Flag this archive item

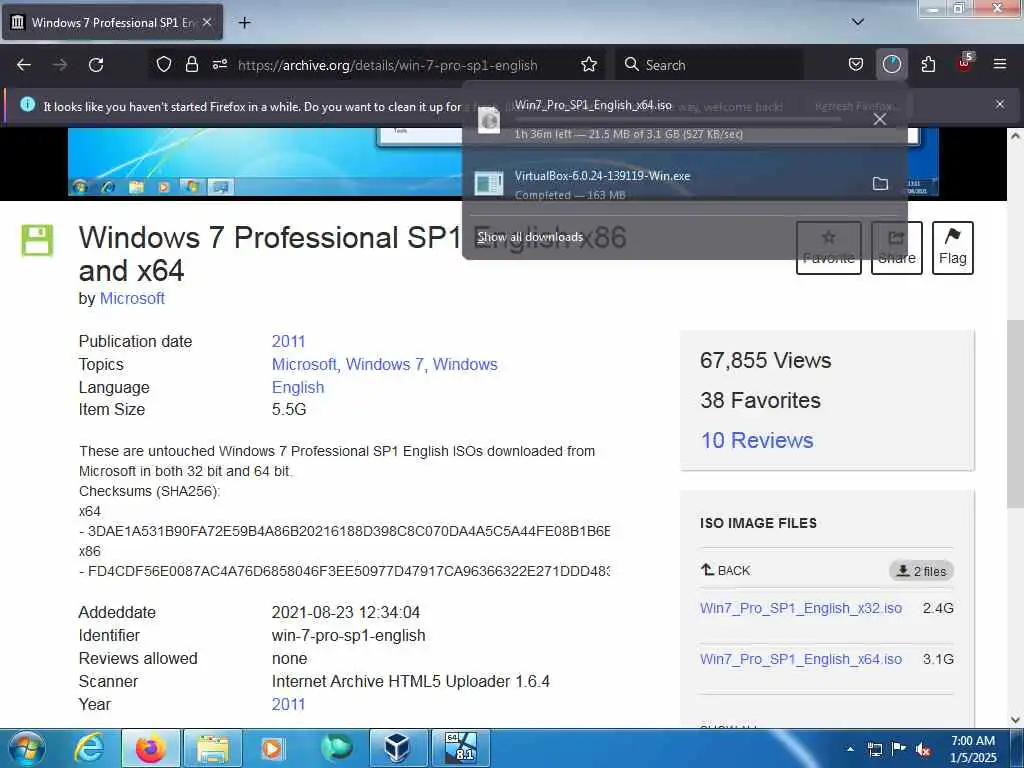[x=952, y=248]
